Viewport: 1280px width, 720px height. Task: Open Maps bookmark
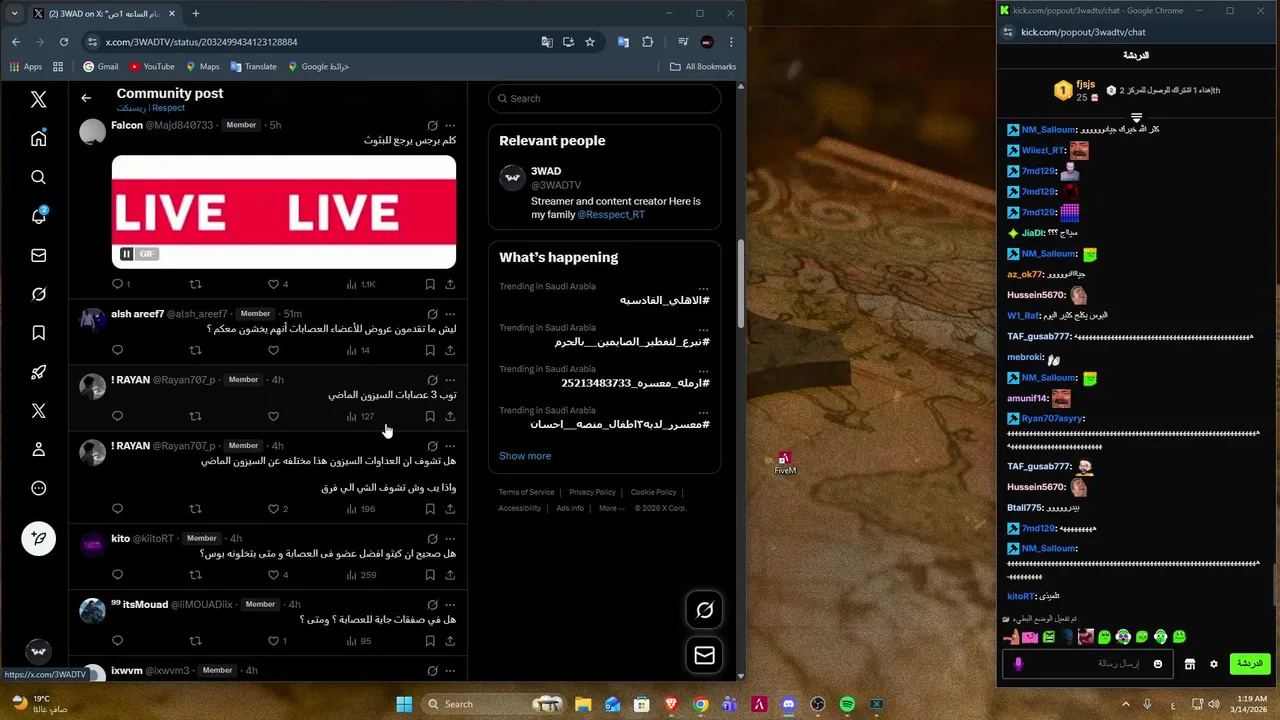201,67
